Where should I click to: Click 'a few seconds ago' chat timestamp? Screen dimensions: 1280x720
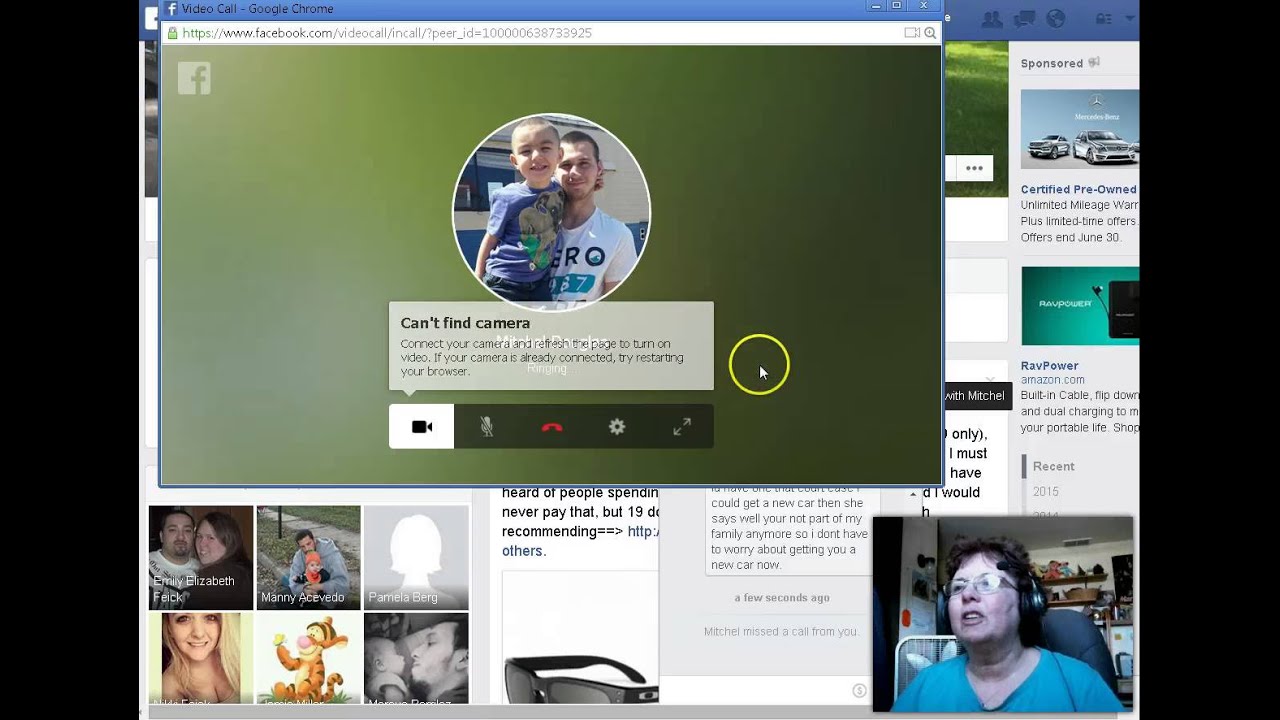782,597
